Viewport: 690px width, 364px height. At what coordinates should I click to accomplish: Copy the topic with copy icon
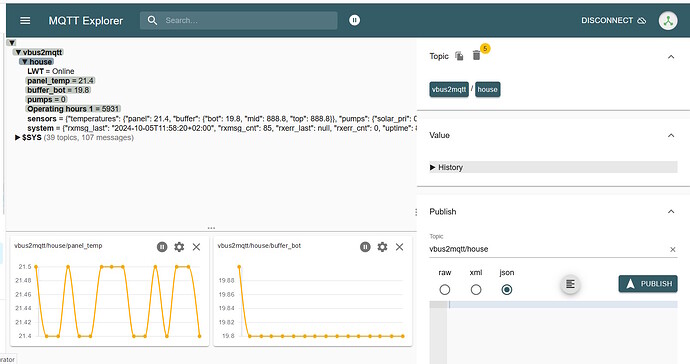coord(459,56)
